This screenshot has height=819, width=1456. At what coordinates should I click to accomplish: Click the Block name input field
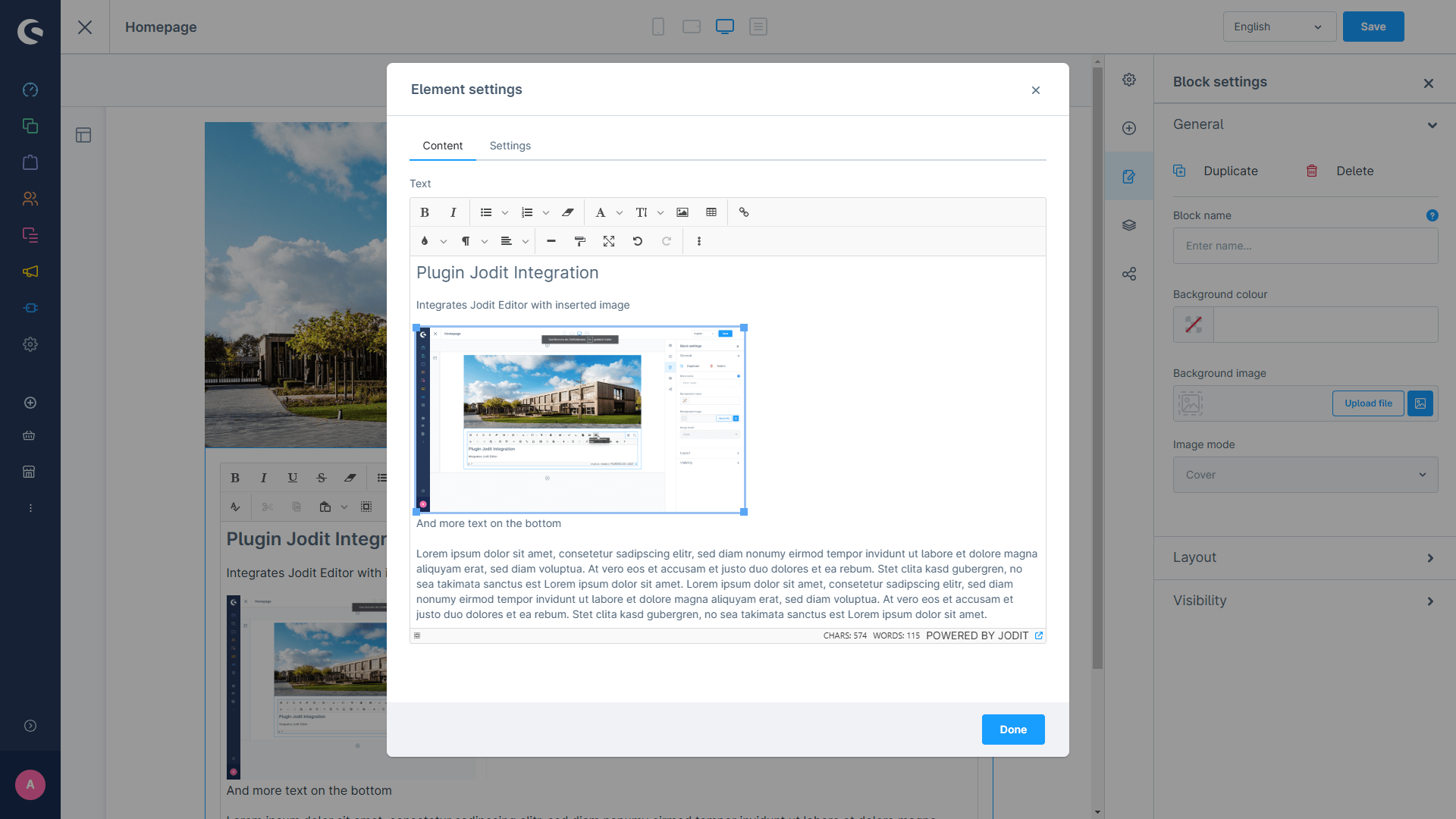[x=1305, y=246]
